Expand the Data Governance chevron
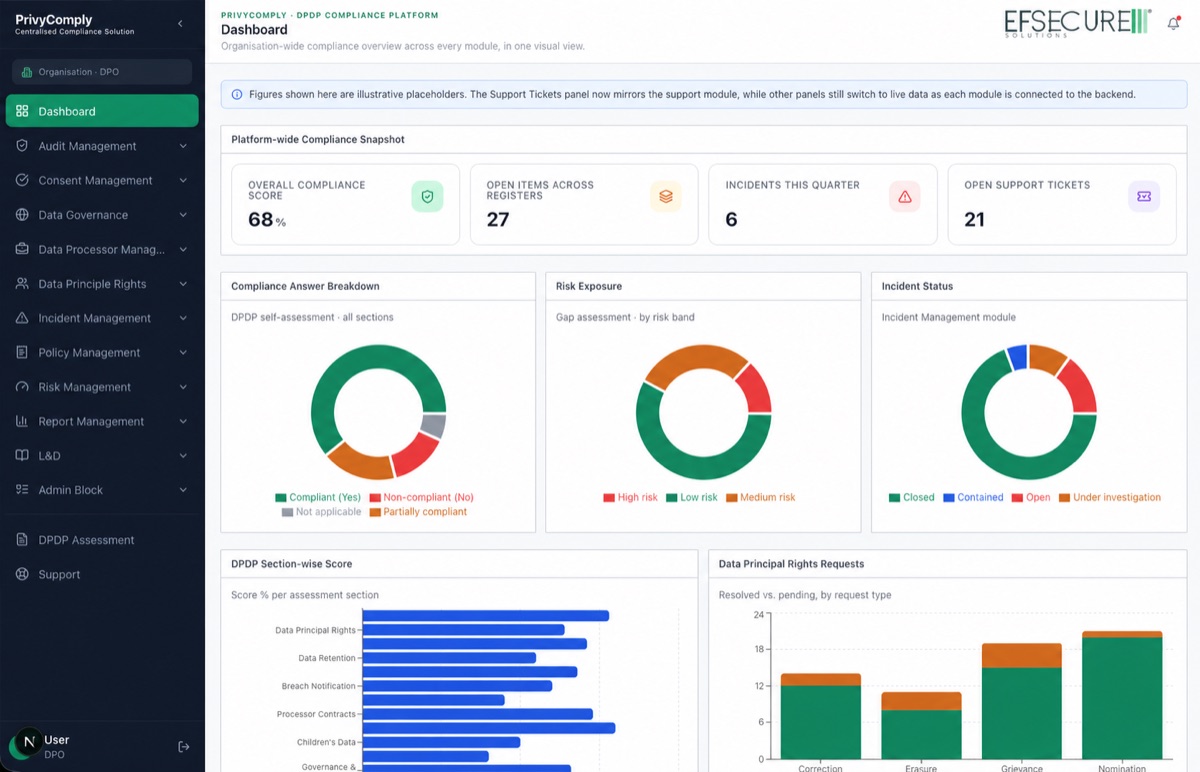 [183, 215]
